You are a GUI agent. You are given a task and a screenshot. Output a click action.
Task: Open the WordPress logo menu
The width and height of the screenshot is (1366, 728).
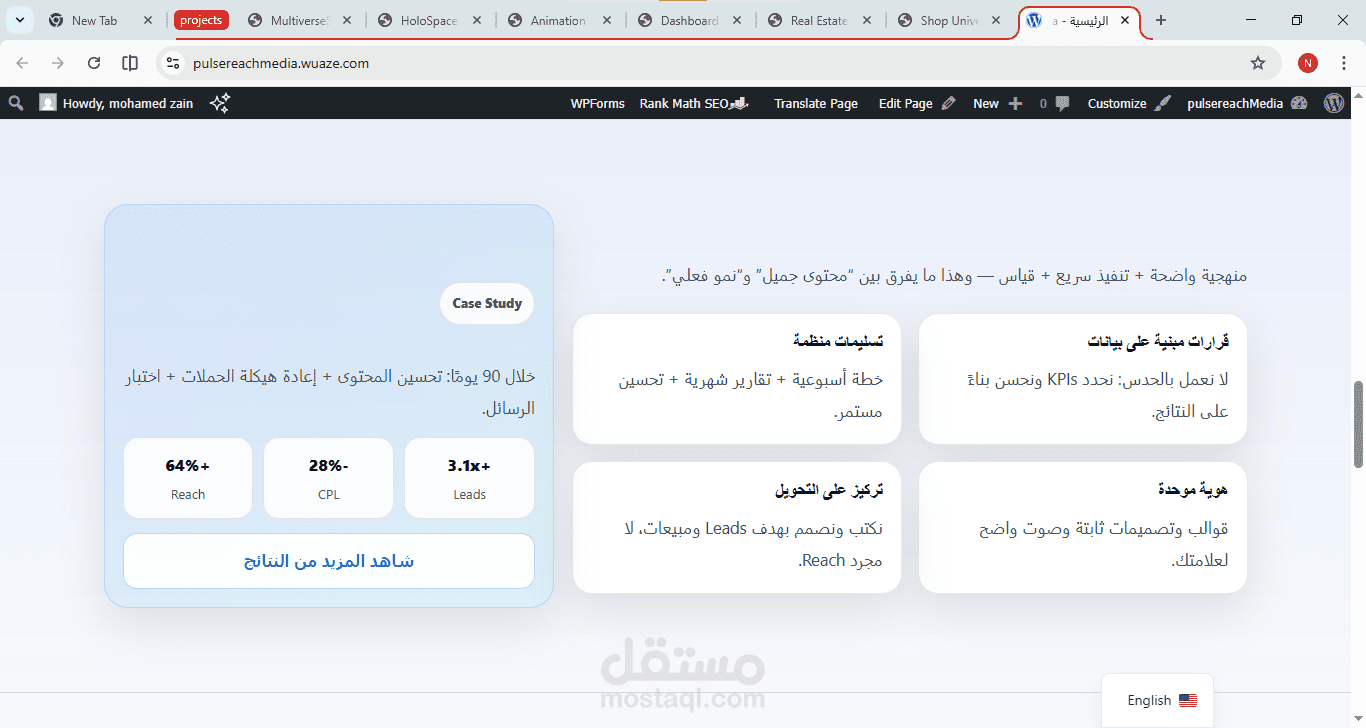click(x=1334, y=103)
